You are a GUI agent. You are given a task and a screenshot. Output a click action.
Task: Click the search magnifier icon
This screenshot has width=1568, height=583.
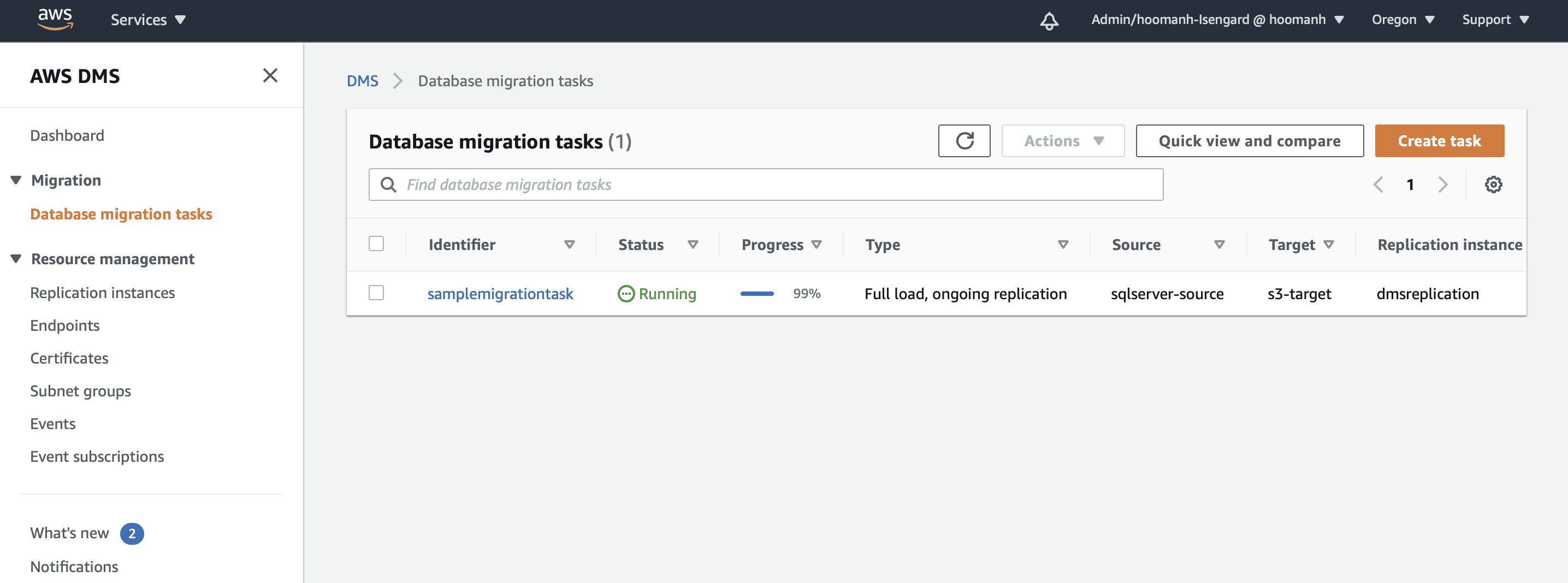point(388,185)
